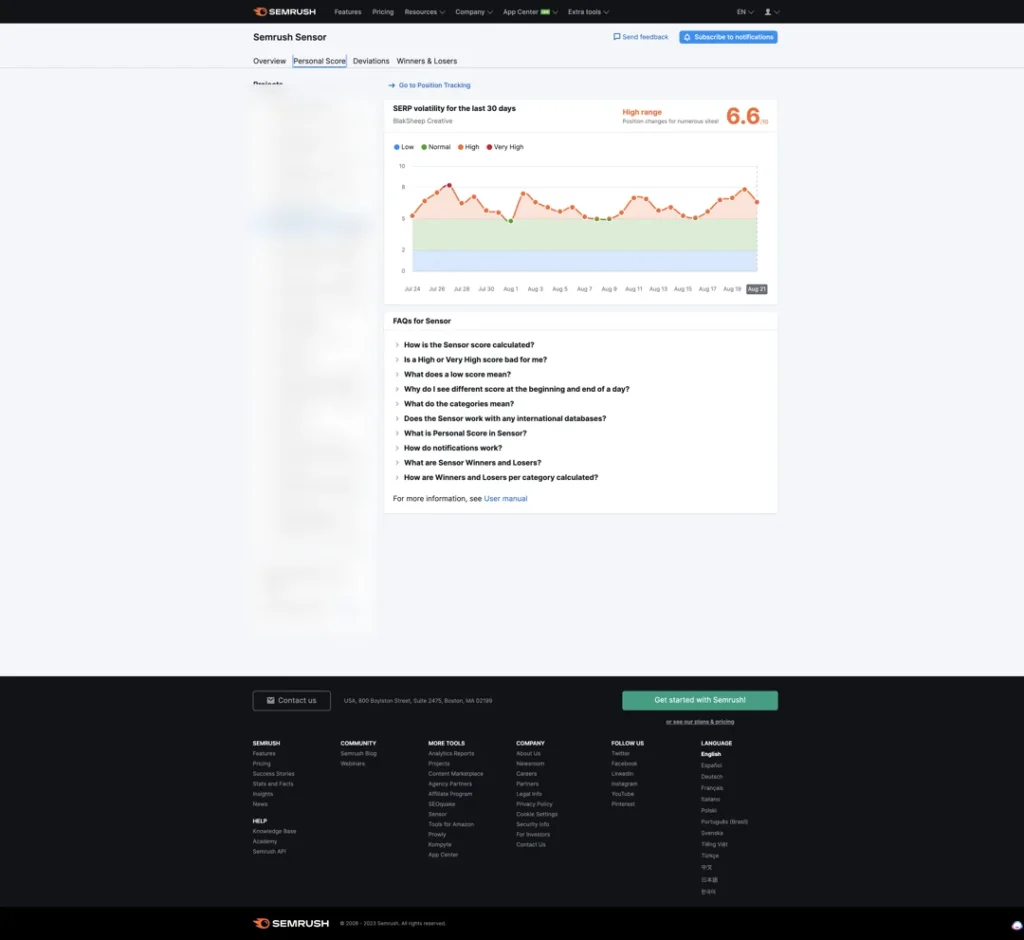1024x940 pixels.
Task: Expand 'What are Sensor Winners and Losers?'
Action: coord(472,462)
